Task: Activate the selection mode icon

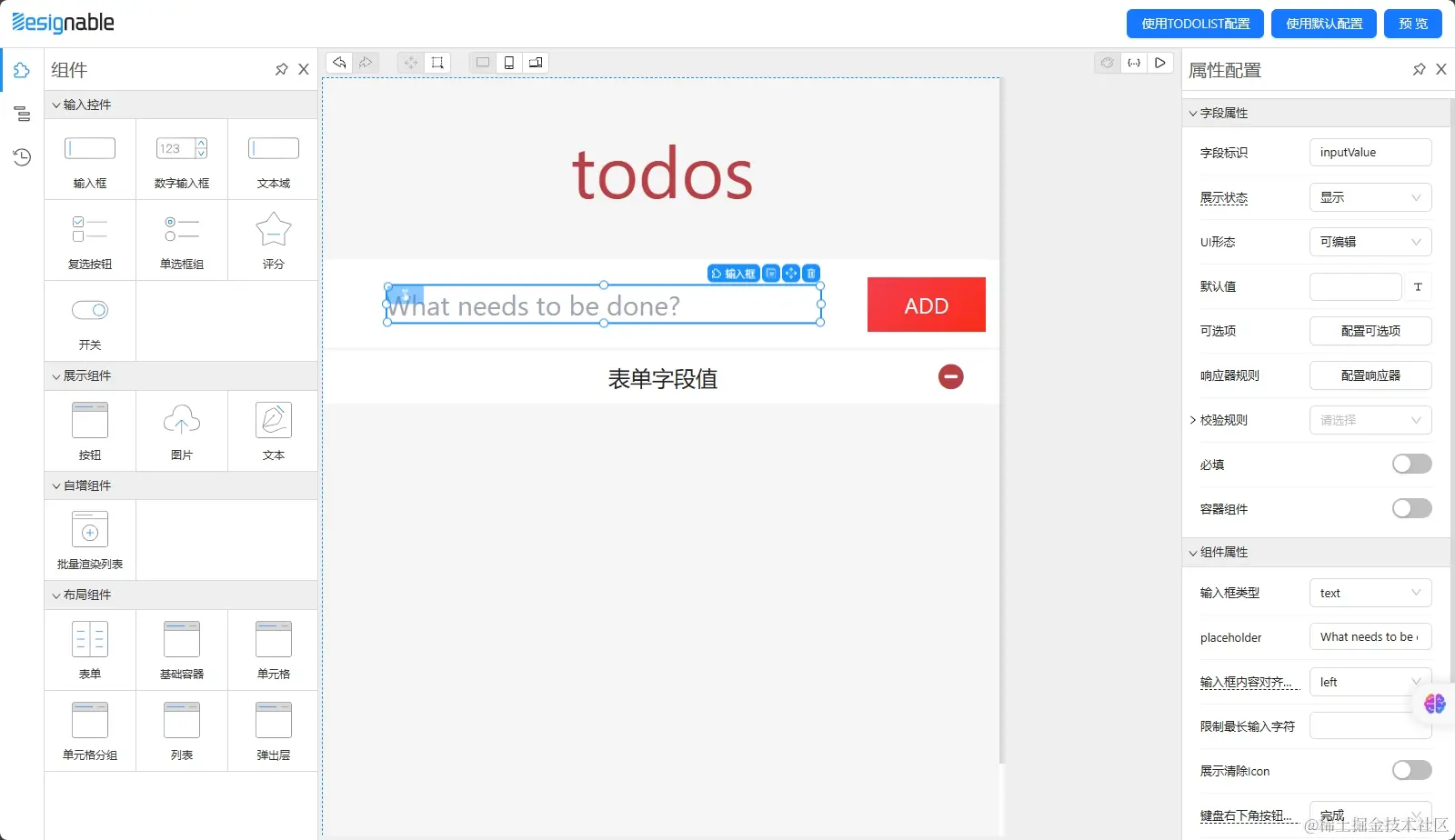Action: (x=437, y=62)
